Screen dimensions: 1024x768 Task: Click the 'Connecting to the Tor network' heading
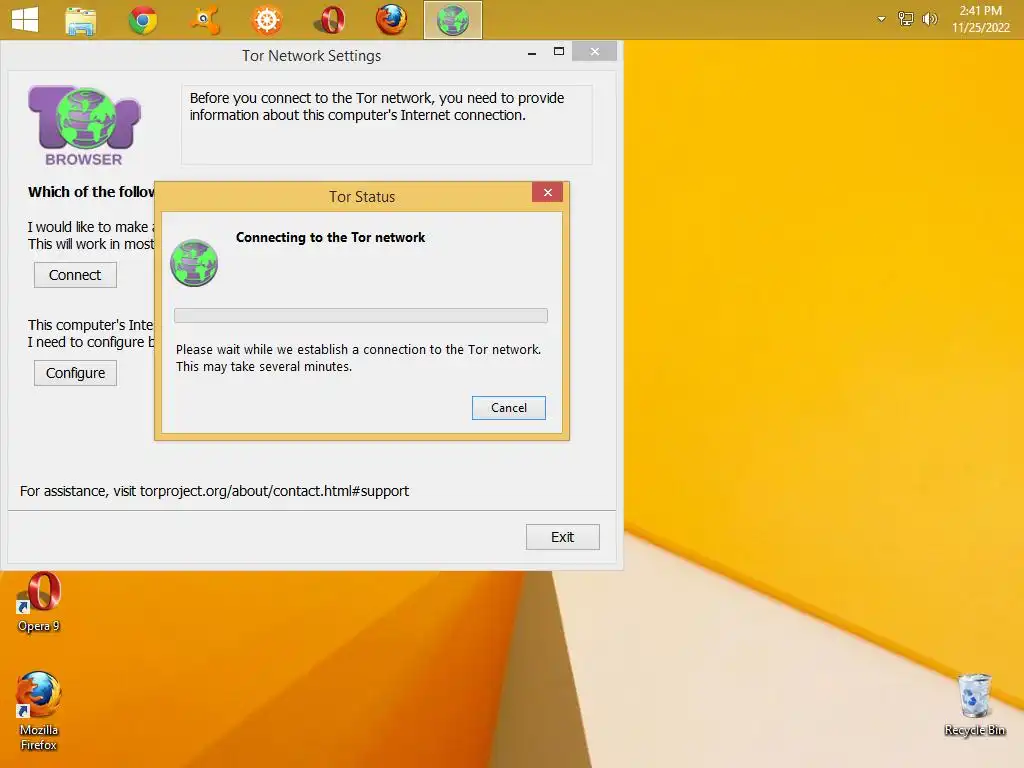pos(330,238)
